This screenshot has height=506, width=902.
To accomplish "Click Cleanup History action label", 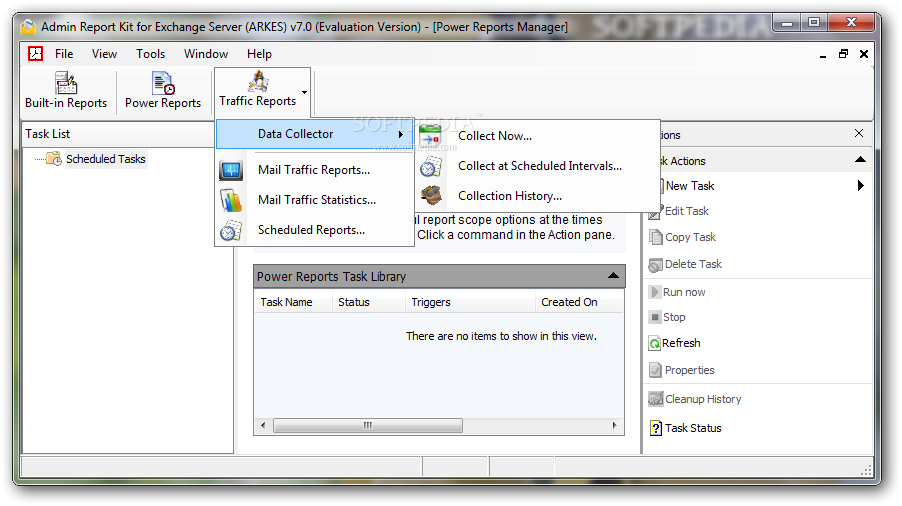I will (x=703, y=400).
